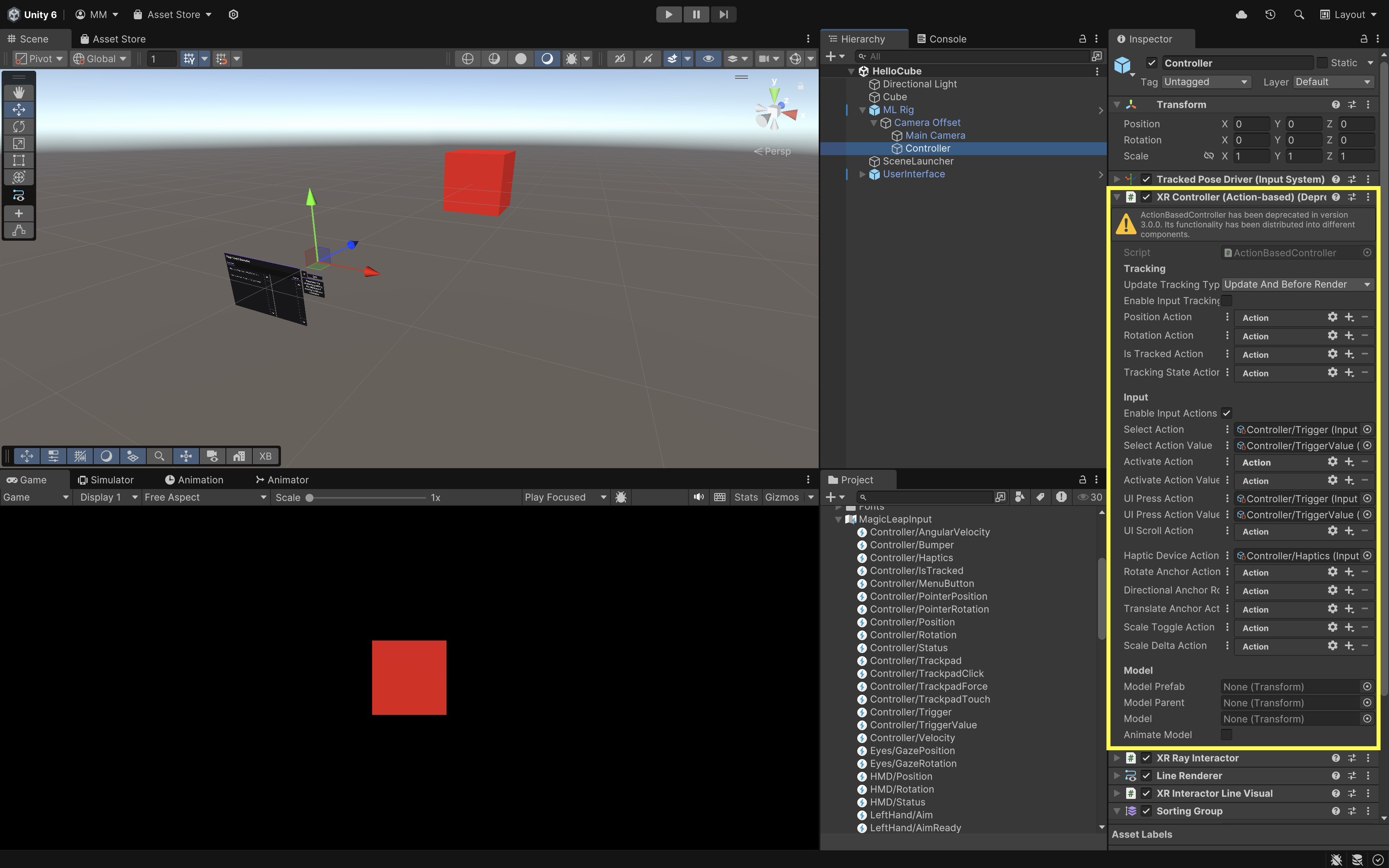Enable Input Tracking checkbox
The image size is (1389, 868).
pyautogui.click(x=1227, y=301)
